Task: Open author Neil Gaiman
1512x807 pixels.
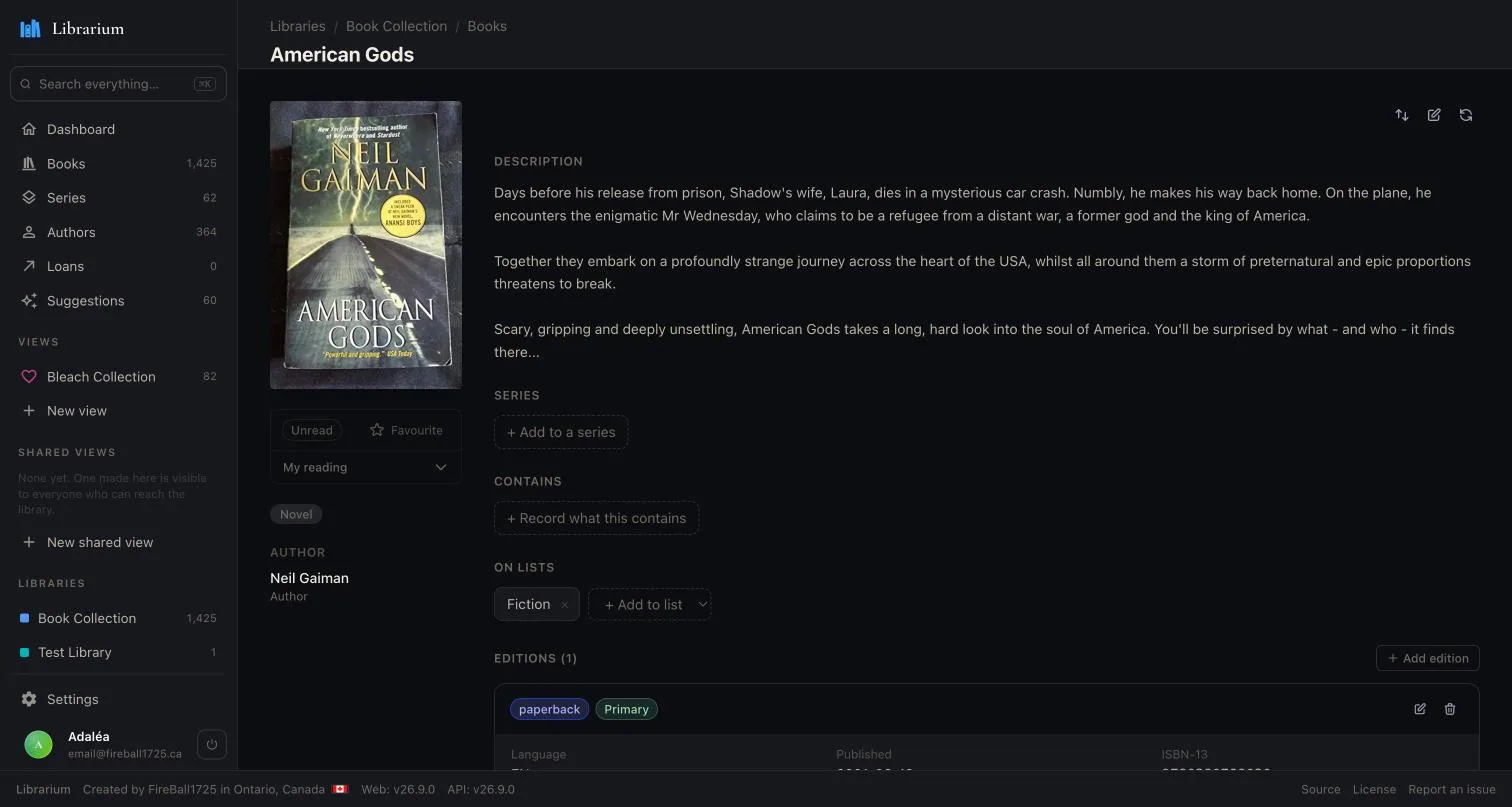Action: pos(309,578)
